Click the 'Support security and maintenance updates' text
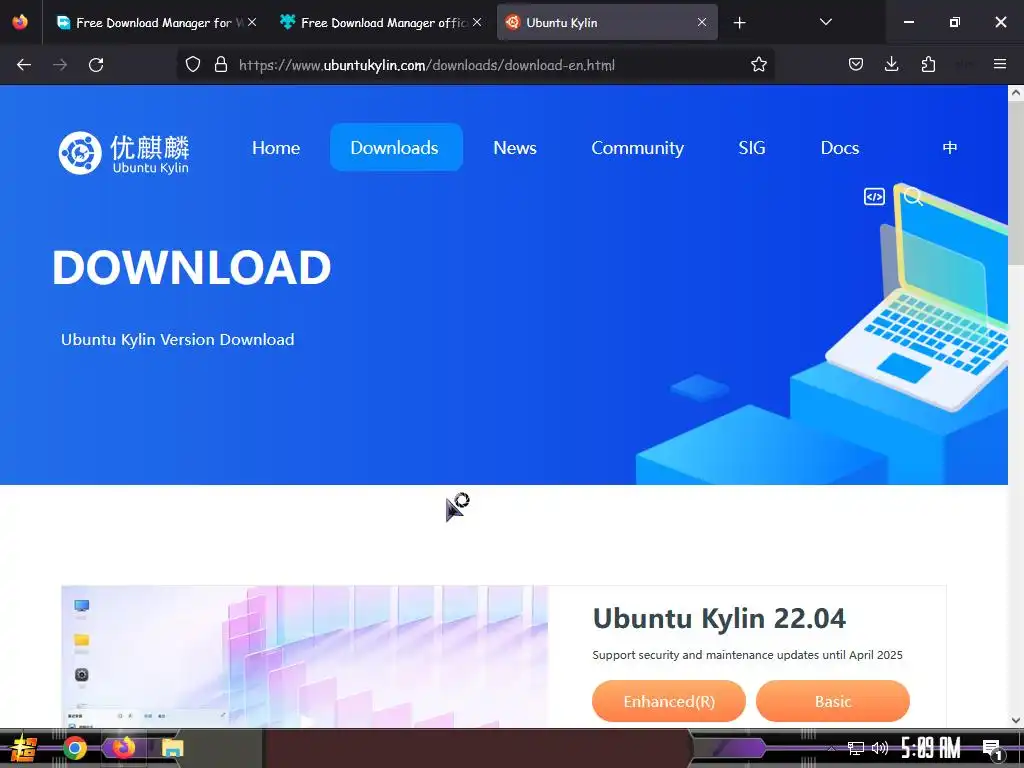This screenshot has height=768, width=1024. point(747,655)
